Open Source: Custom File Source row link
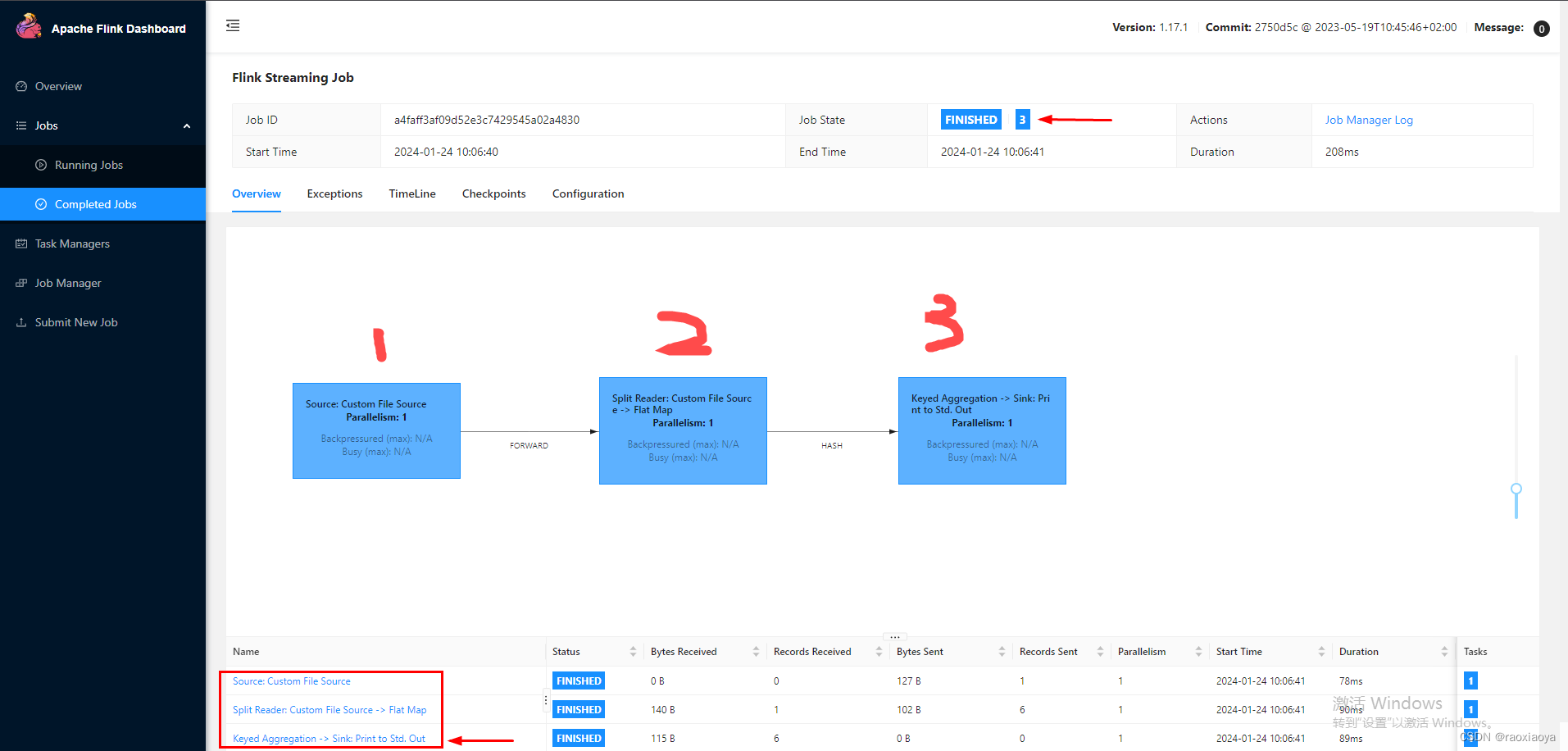 point(292,681)
